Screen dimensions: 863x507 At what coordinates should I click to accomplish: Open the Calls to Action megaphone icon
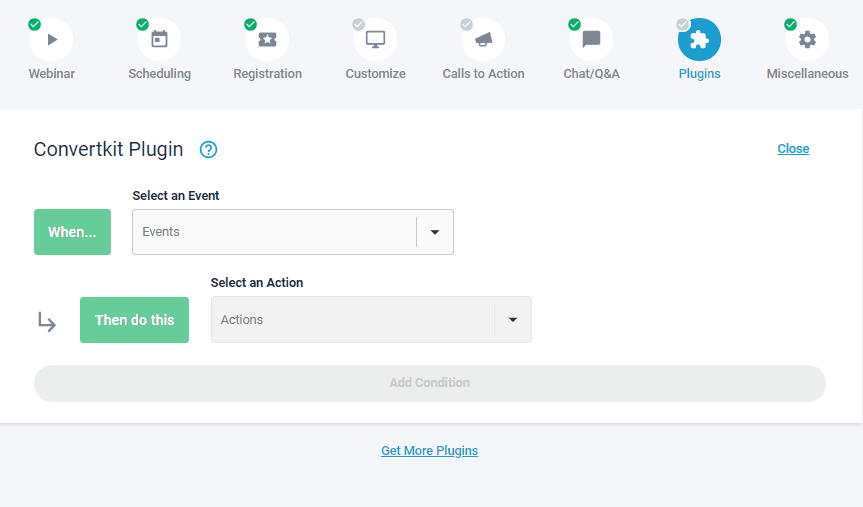[x=483, y=40]
